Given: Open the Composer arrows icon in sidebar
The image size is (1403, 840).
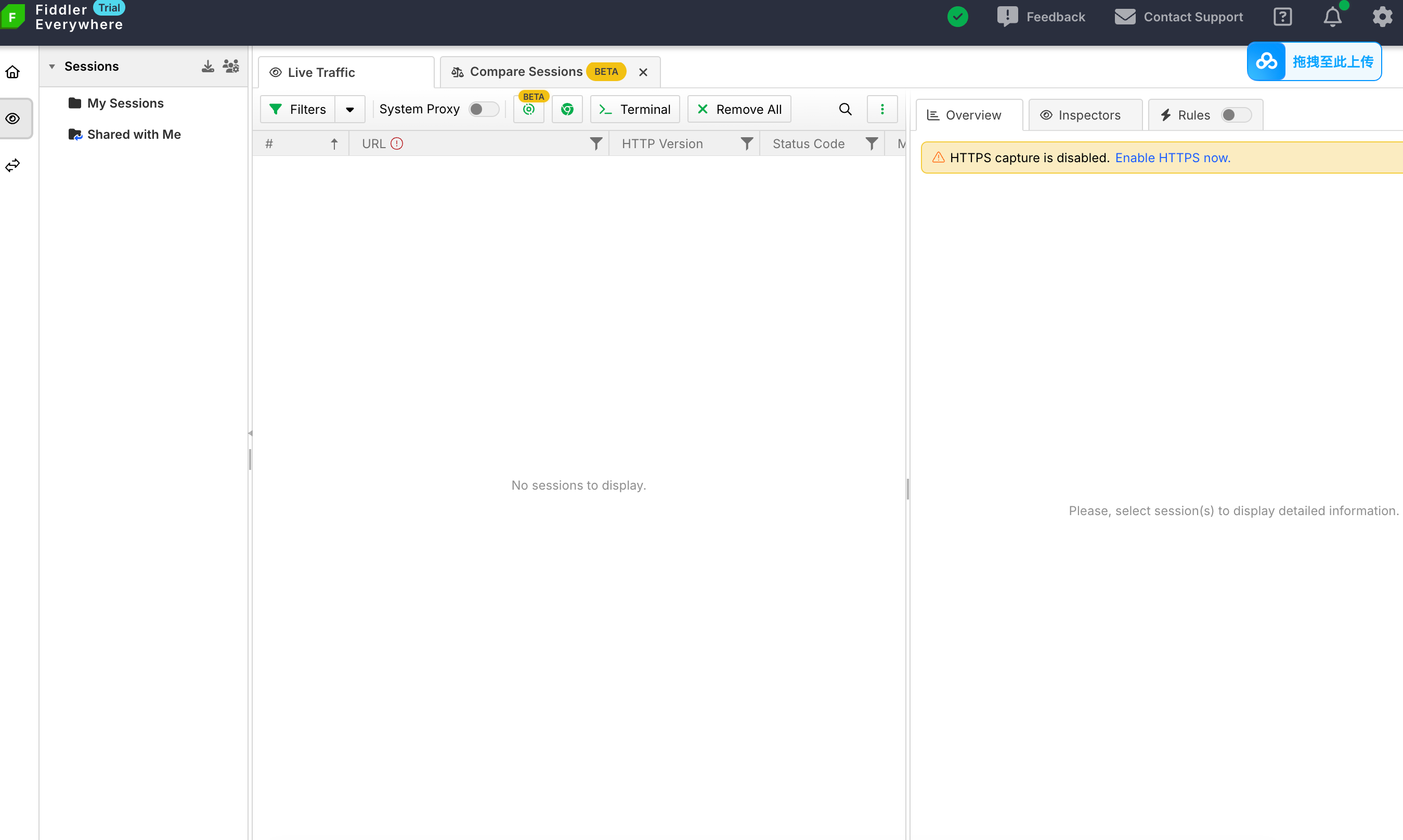Looking at the screenshot, I should tap(12, 165).
